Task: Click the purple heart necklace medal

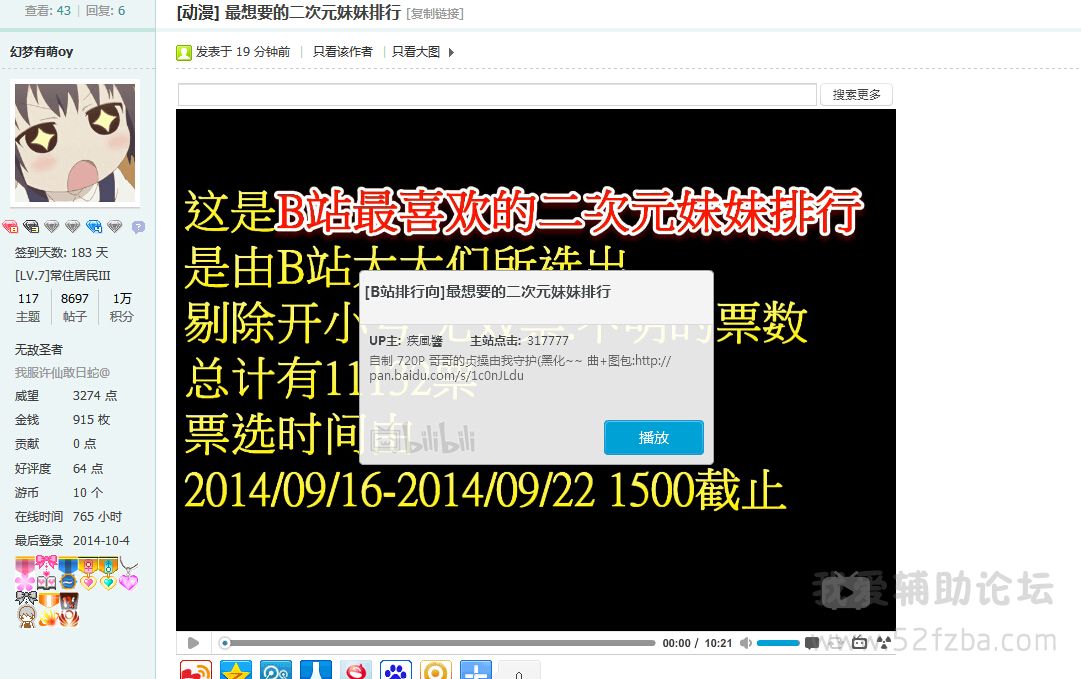Action: click(129, 574)
